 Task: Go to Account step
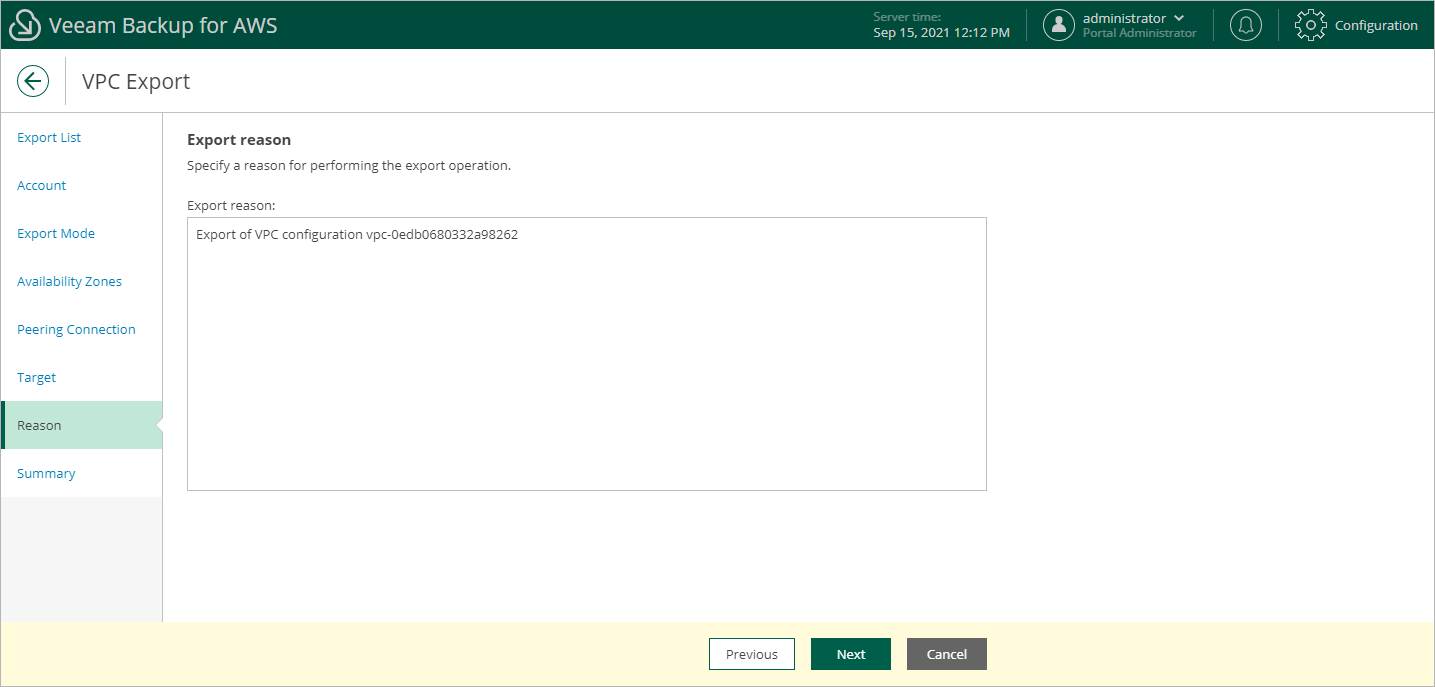(x=42, y=186)
